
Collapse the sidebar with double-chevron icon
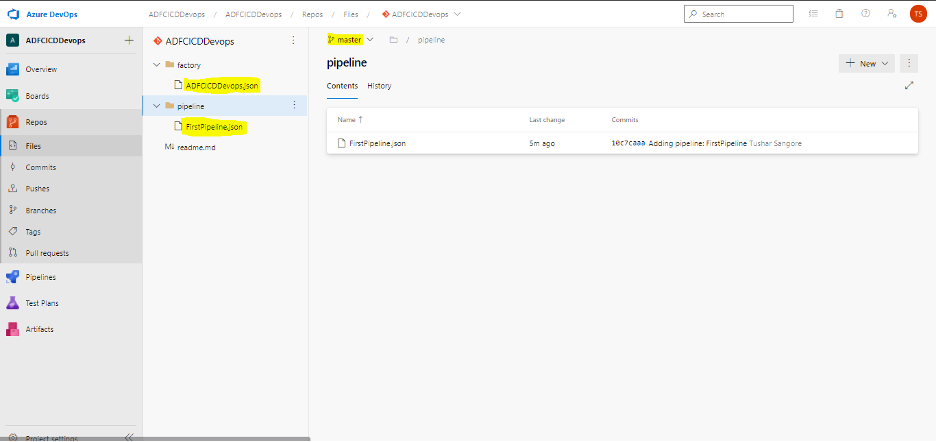coord(129,437)
